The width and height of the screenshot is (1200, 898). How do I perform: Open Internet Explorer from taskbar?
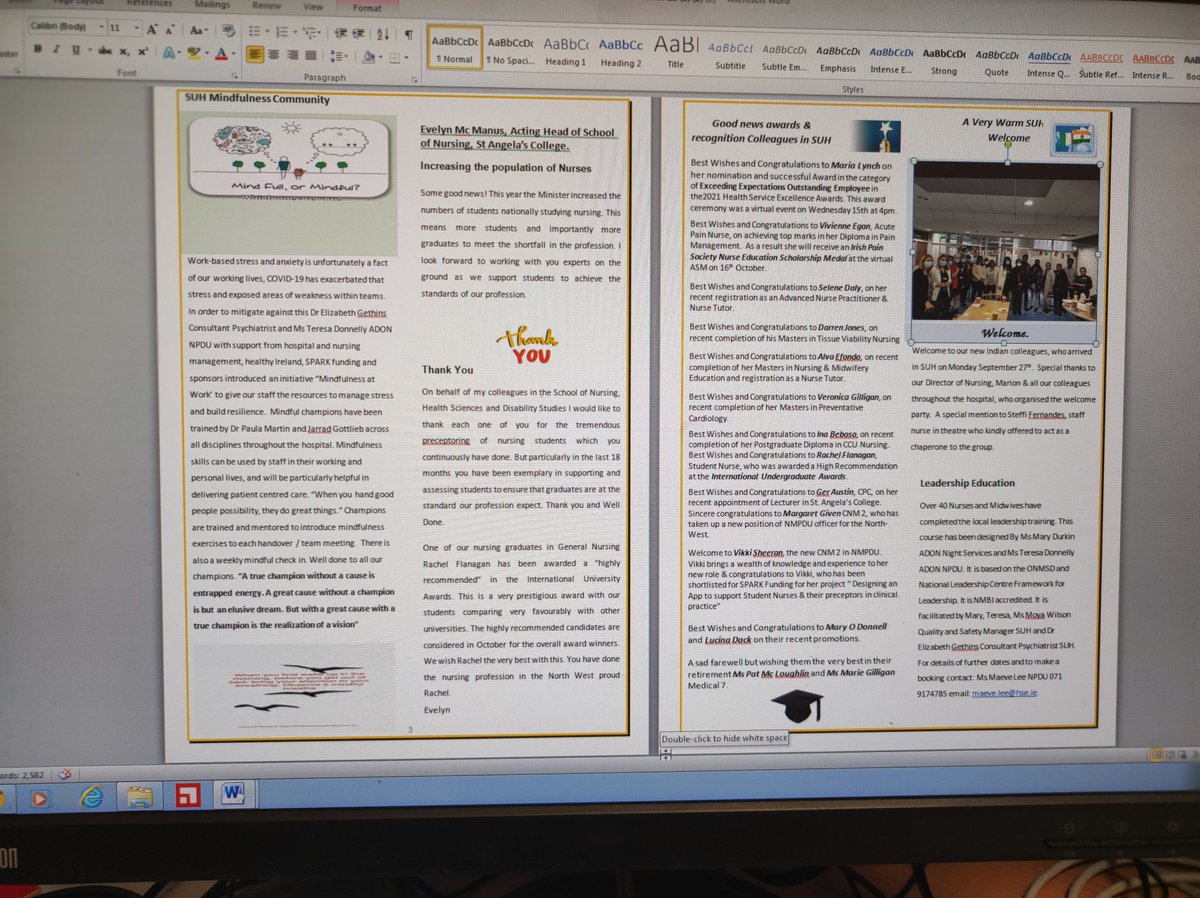click(x=91, y=797)
